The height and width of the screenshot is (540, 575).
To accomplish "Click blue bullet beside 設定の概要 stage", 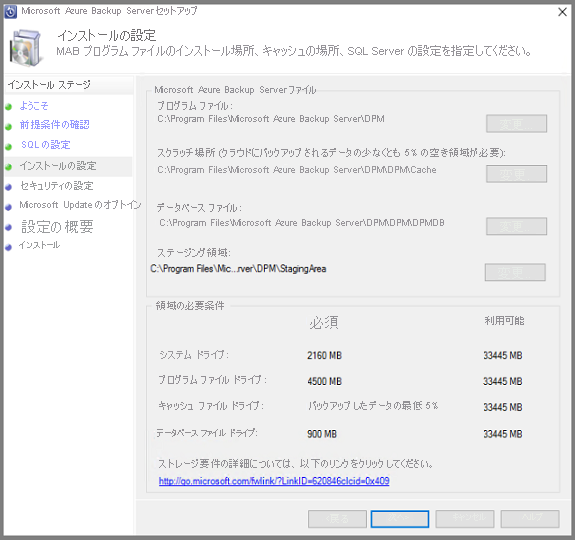I will pyautogui.click(x=9, y=228).
